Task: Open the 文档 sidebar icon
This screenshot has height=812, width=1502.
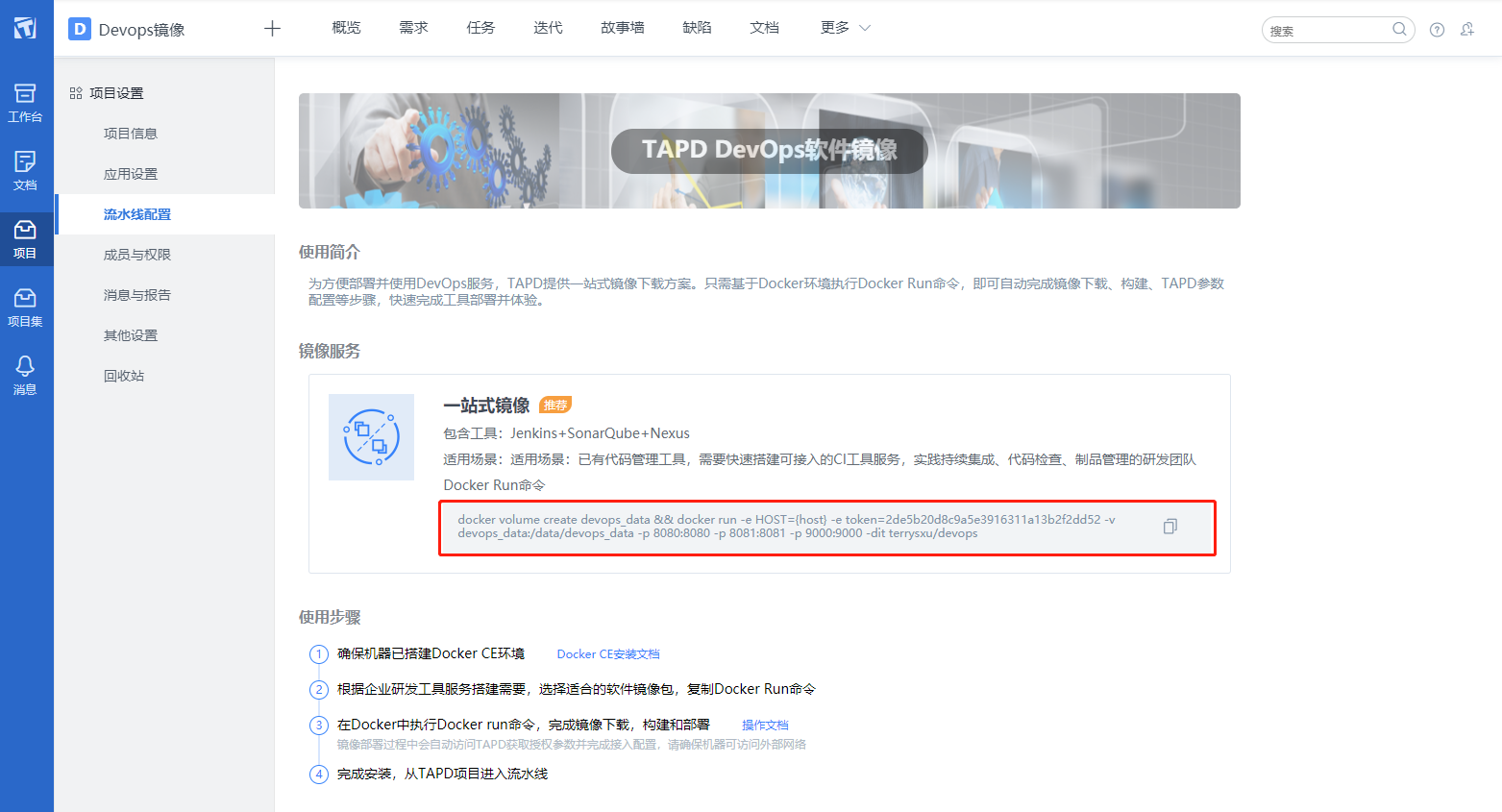Action: tap(25, 171)
